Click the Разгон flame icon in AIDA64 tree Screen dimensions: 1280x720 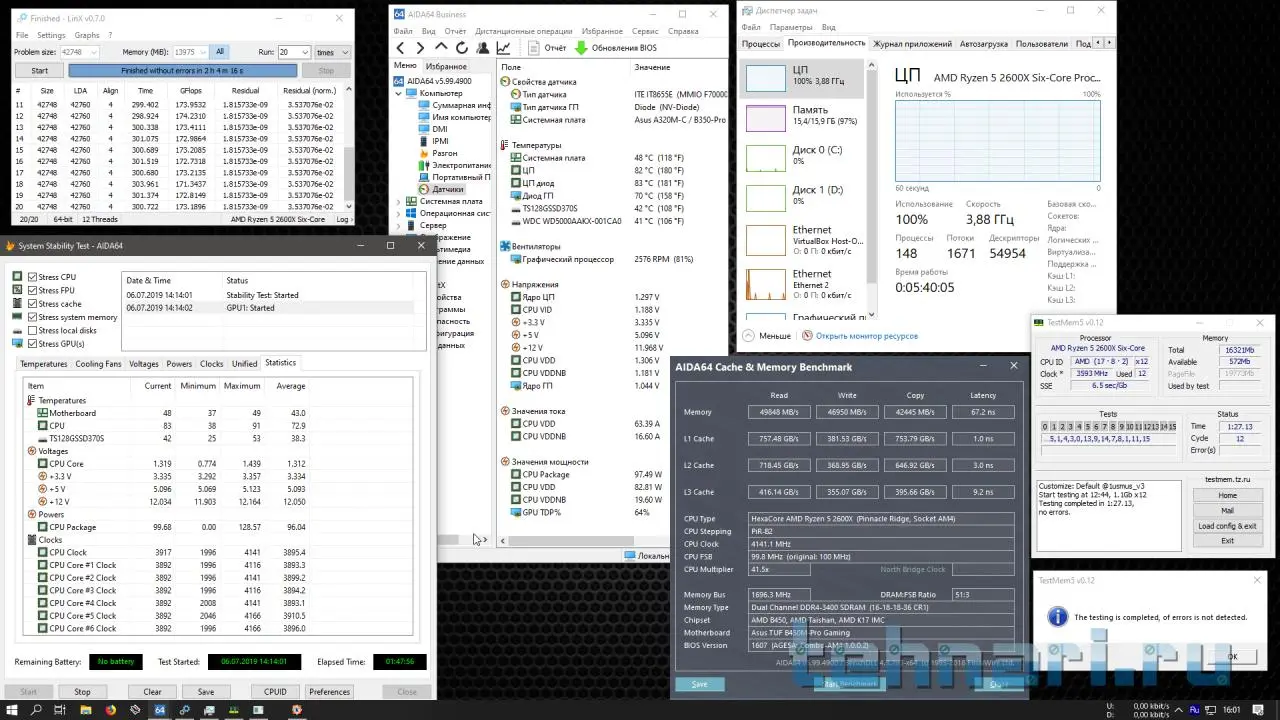coord(425,153)
